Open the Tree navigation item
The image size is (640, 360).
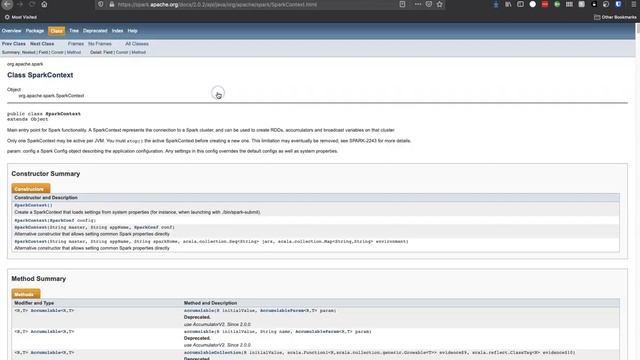74,31
